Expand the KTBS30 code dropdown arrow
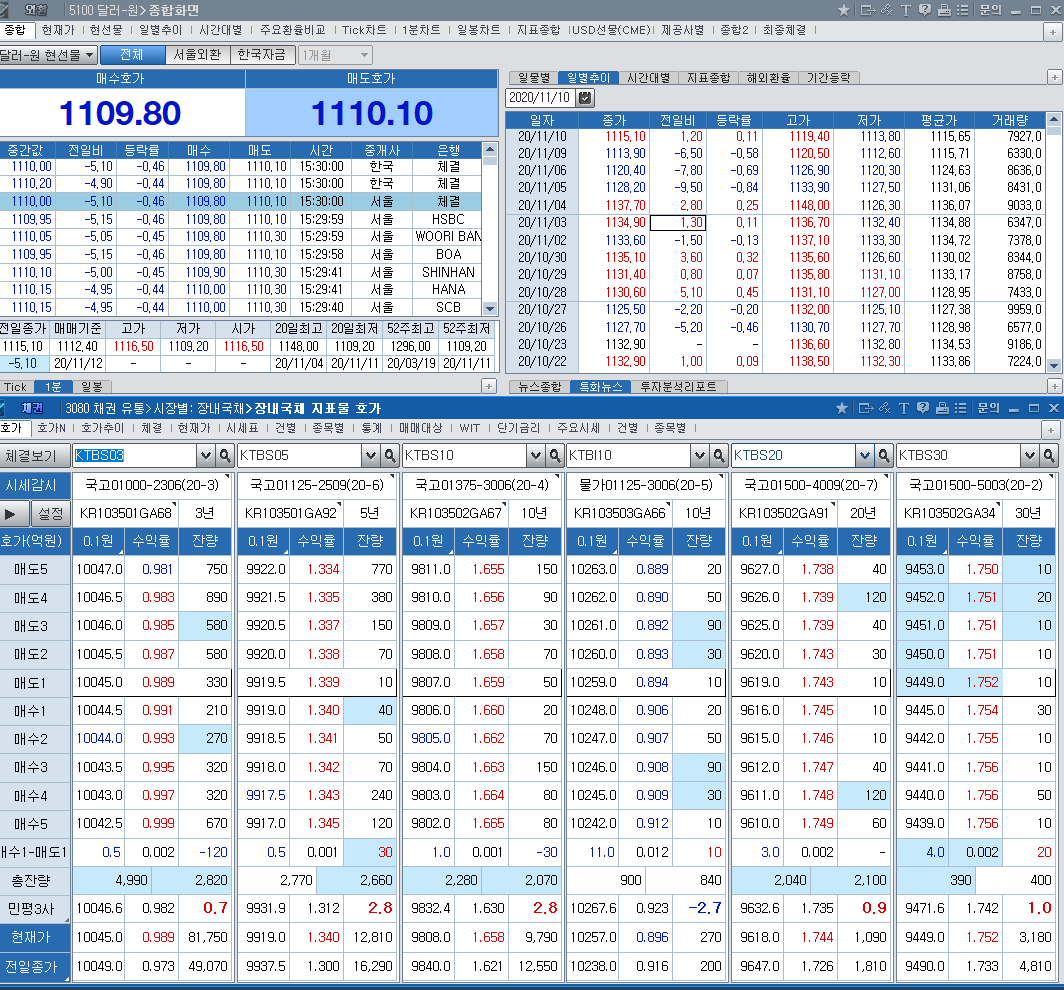The height and width of the screenshot is (990, 1064). pos(1030,456)
